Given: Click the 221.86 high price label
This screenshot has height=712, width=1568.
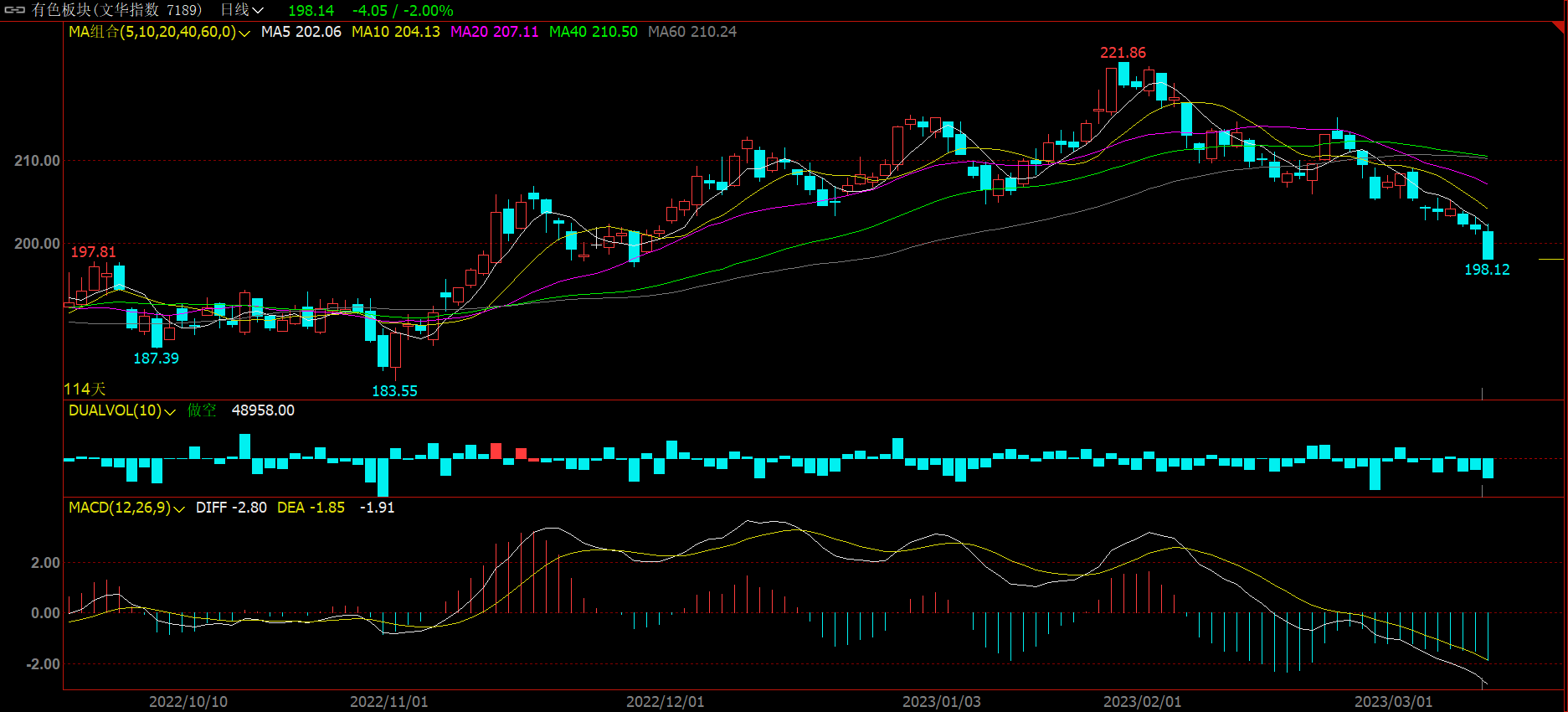Looking at the screenshot, I should pos(1123,53).
